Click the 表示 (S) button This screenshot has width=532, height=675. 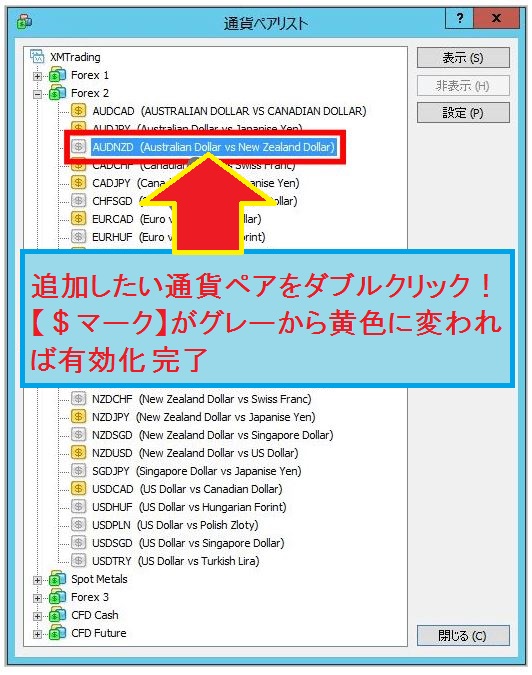[x=463, y=58]
